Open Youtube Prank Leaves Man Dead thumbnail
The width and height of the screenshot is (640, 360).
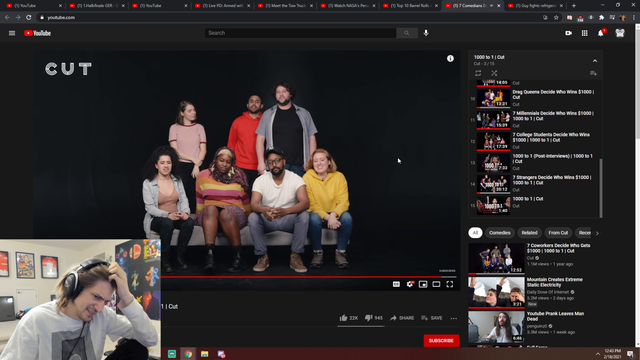click(x=496, y=327)
